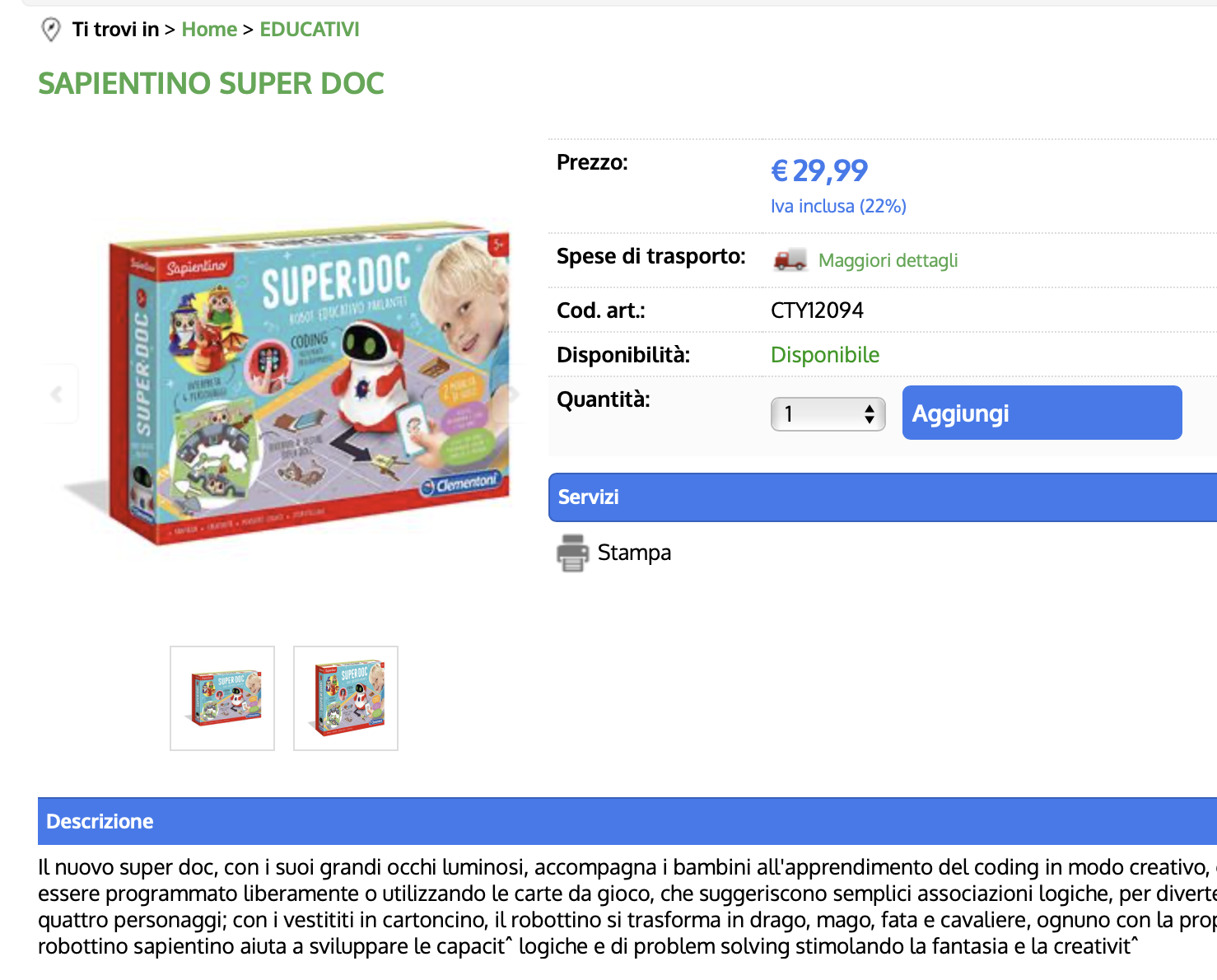Image resolution: width=1217 pixels, height=980 pixels.
Task: Open the EDUCATIVI category breadcrumb link
Action: (x=310, y=30)
